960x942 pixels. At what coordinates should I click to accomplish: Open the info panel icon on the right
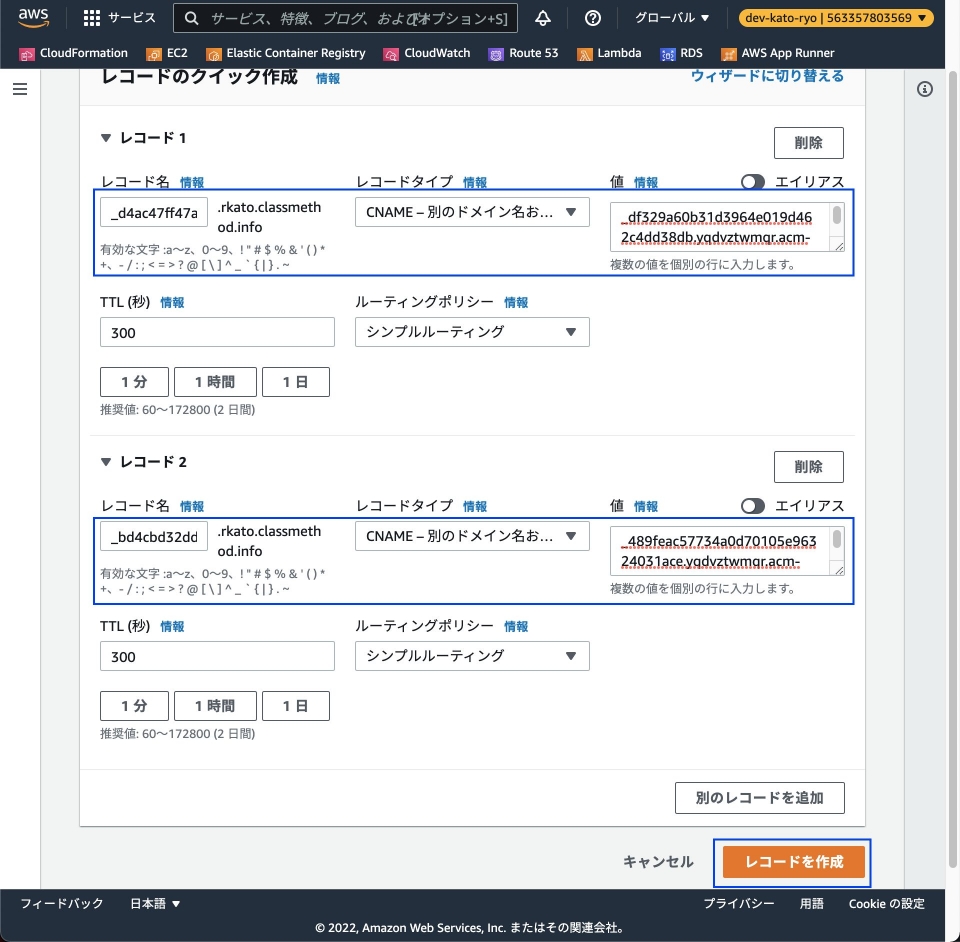tap(925, 88)
